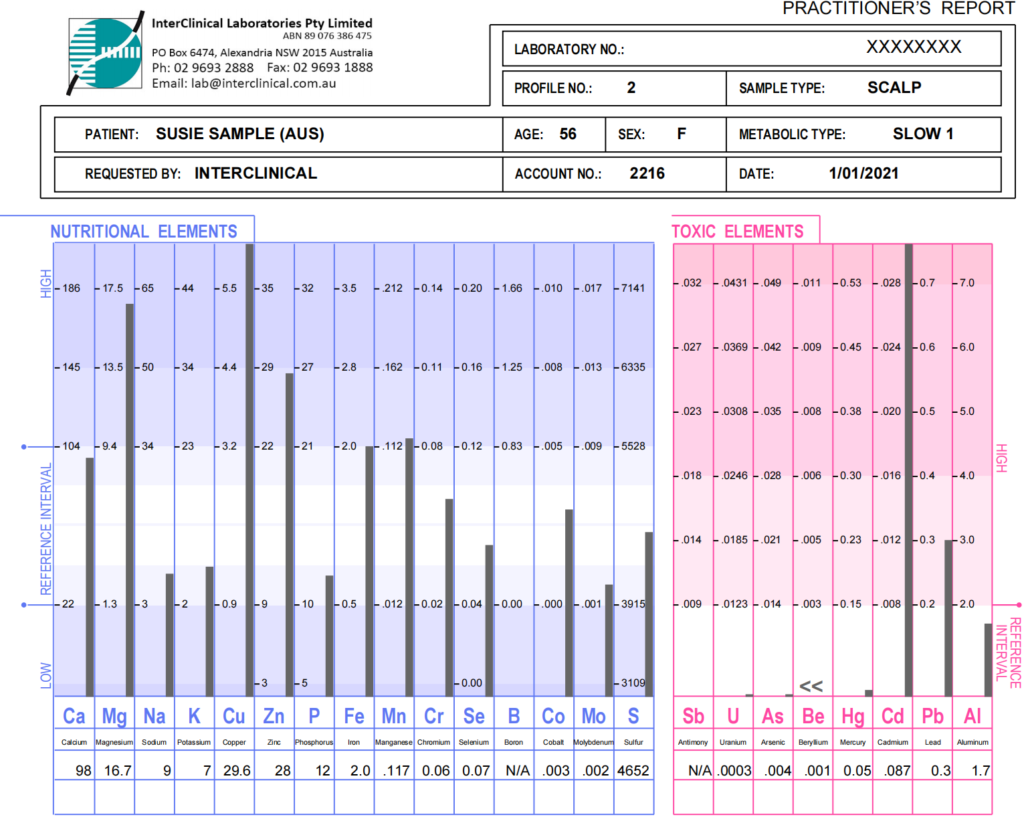Click the Se Selenium element symbol
The height and width of the screenshot is (823, 1024).
pos(473,717)
